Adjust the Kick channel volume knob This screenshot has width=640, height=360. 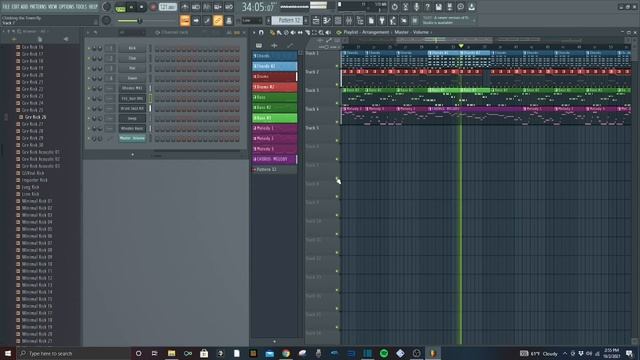point(100,49)
